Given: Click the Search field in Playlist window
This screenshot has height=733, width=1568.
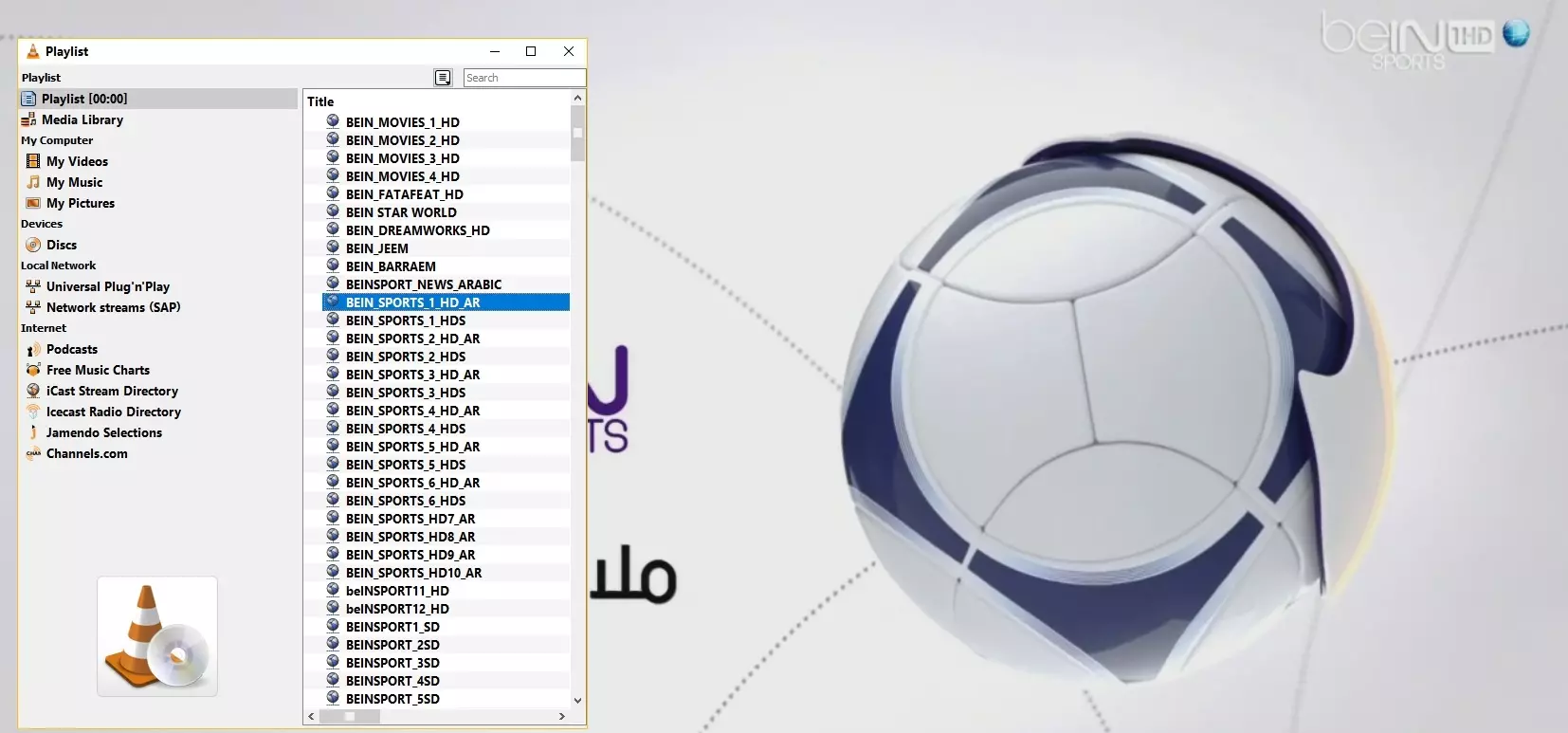Looking at the screenshot, I should point(524,78).
